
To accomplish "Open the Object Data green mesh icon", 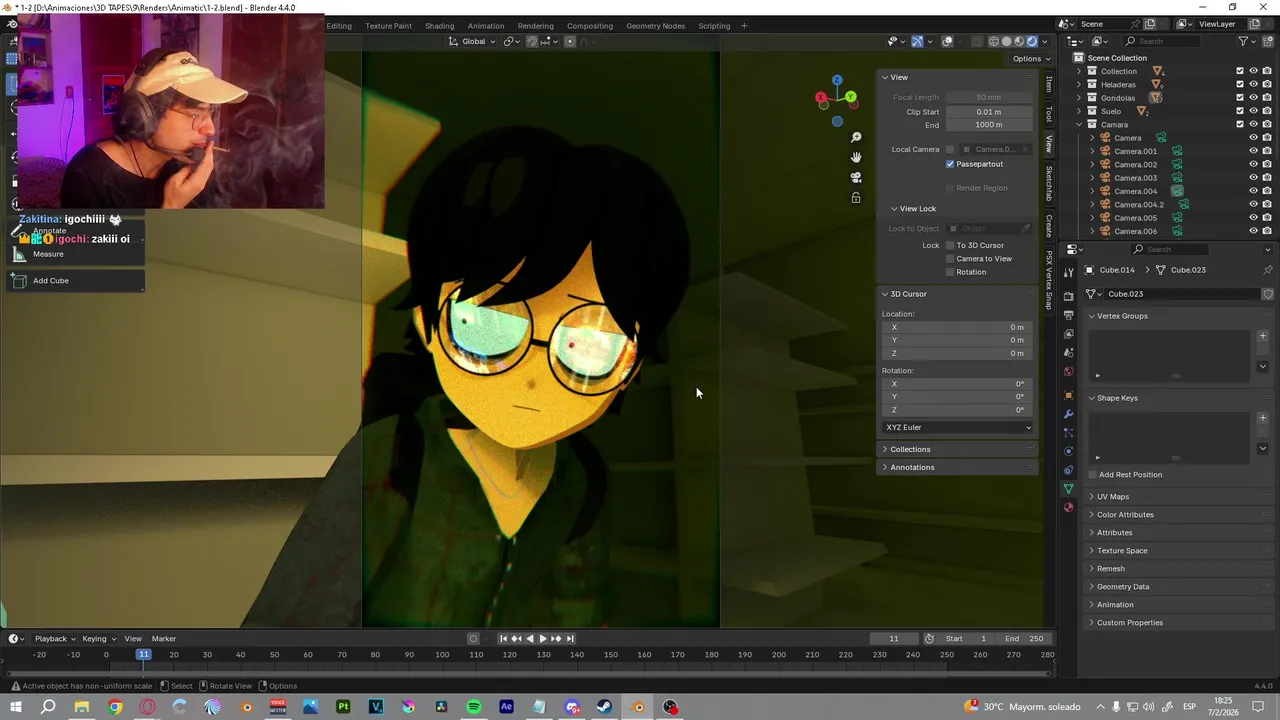I will 1068,489.
